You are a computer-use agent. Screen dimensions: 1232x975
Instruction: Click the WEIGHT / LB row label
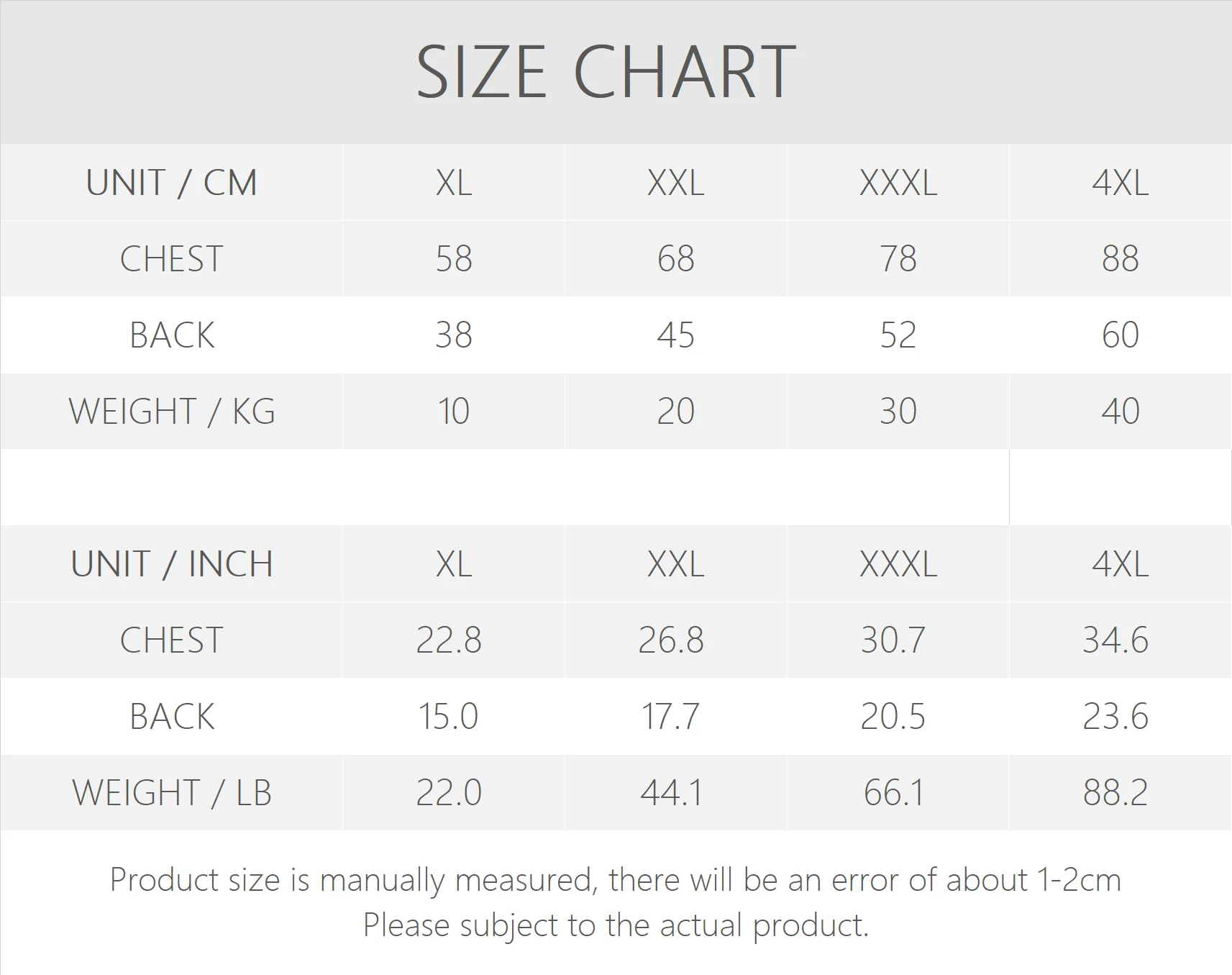(171, 793)
